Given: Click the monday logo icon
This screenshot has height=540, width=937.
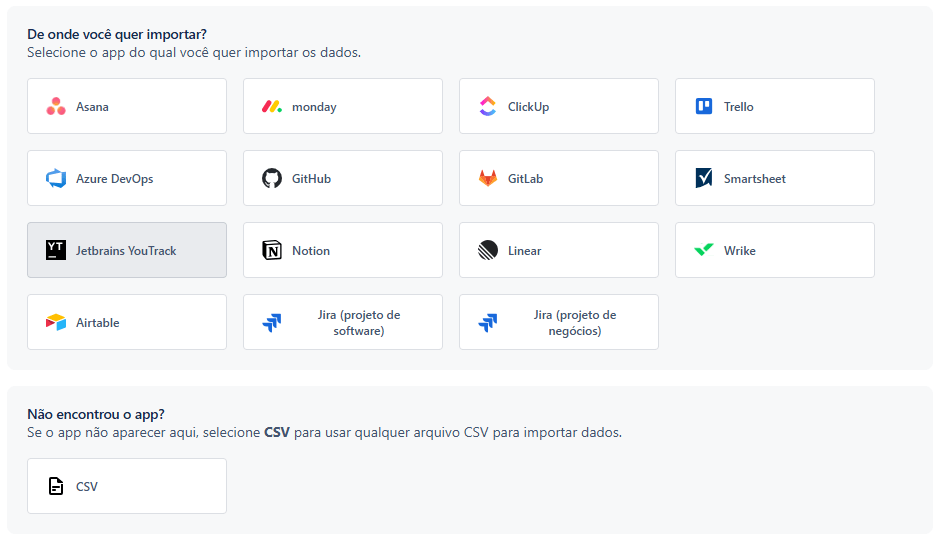Looking at the screenshot, I should coord(272,107).
